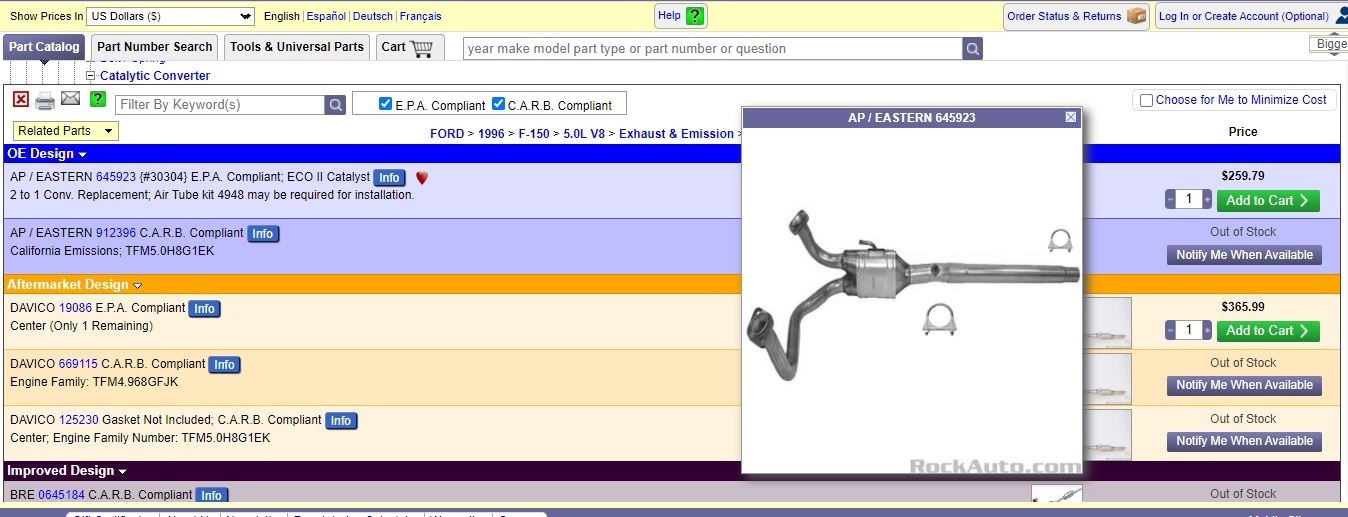Image resolution: width=1348 pixels, height=517 pixels.
Task: Open the Cart tab
Action: tap(408, 47)
